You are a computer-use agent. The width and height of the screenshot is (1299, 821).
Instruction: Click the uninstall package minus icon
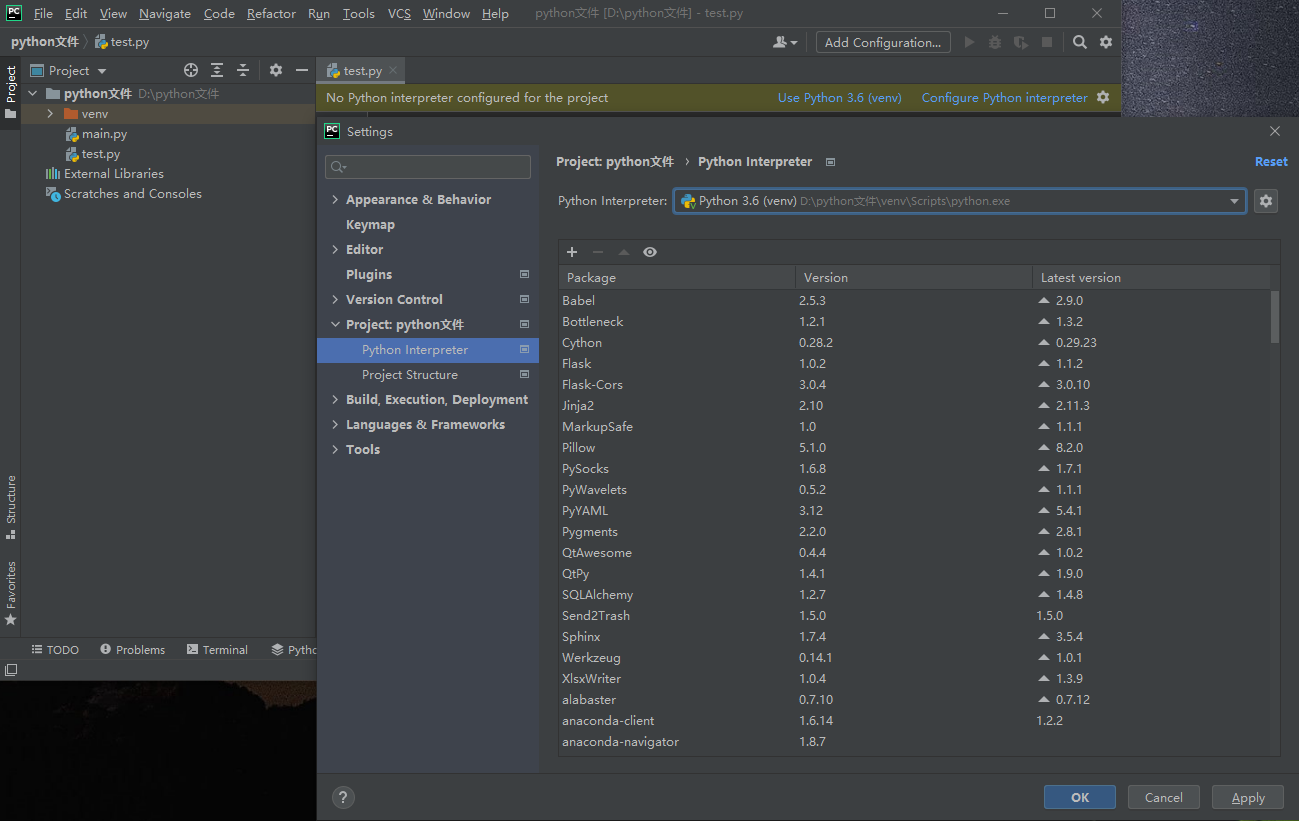coord(598,252)
